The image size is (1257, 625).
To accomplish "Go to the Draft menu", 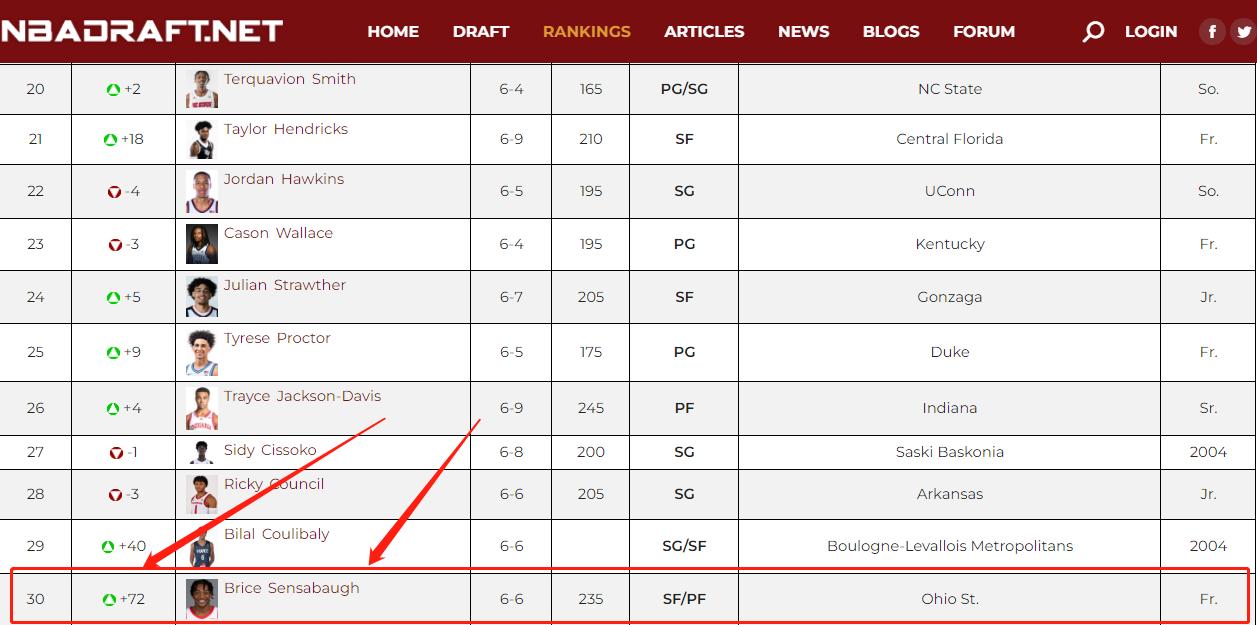I will pos(480,32).
